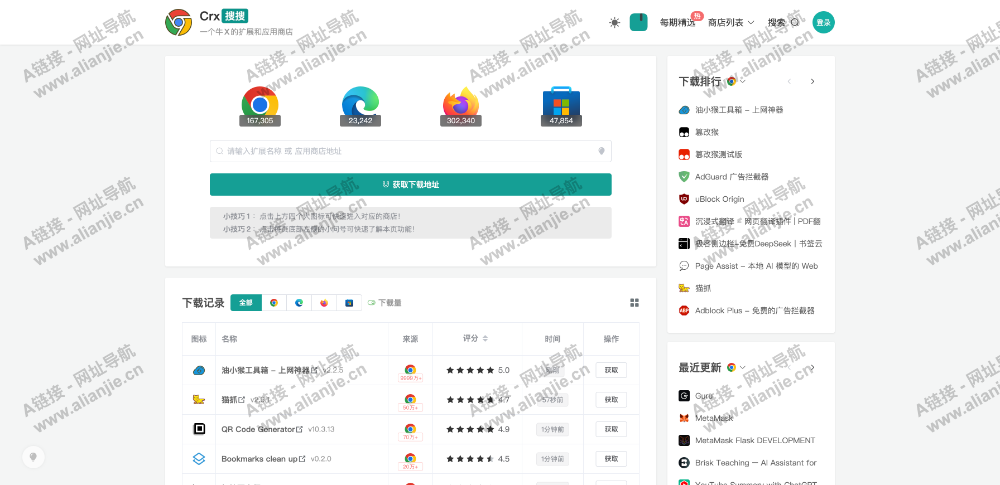Click the 4.5 rating stars for Bookmarks clean up
Image resolution: width=1000 pixels, height=485 pixels.
click(x=470, y=458)
